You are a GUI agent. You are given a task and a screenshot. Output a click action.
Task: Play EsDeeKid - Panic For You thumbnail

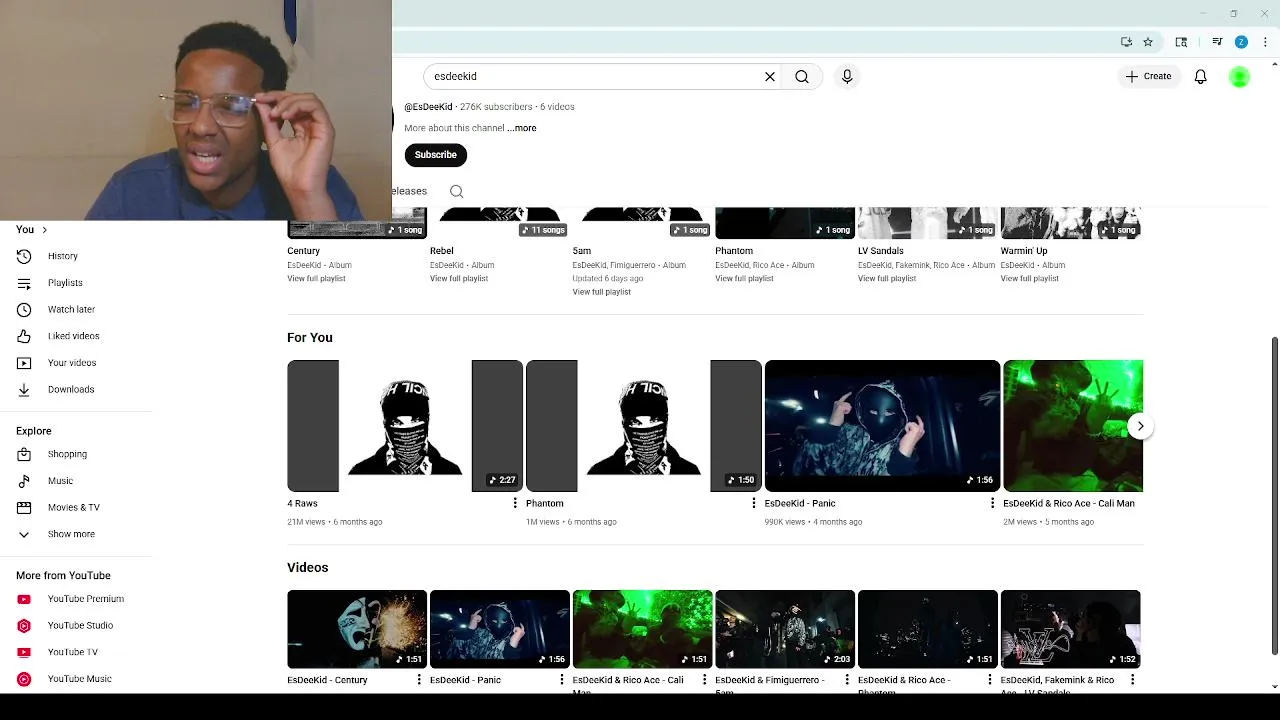pos(882,426)
